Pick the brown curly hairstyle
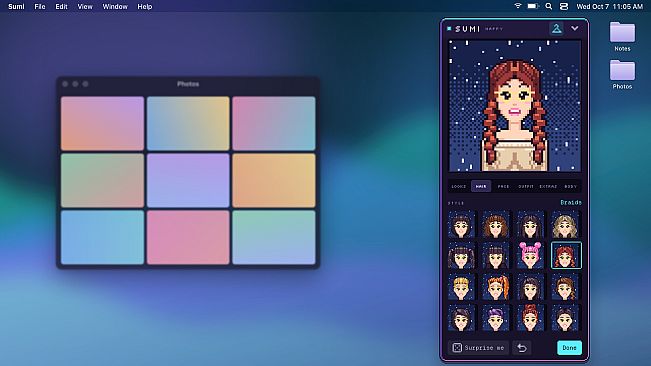651x366 pixels. (x=495, y=224)
